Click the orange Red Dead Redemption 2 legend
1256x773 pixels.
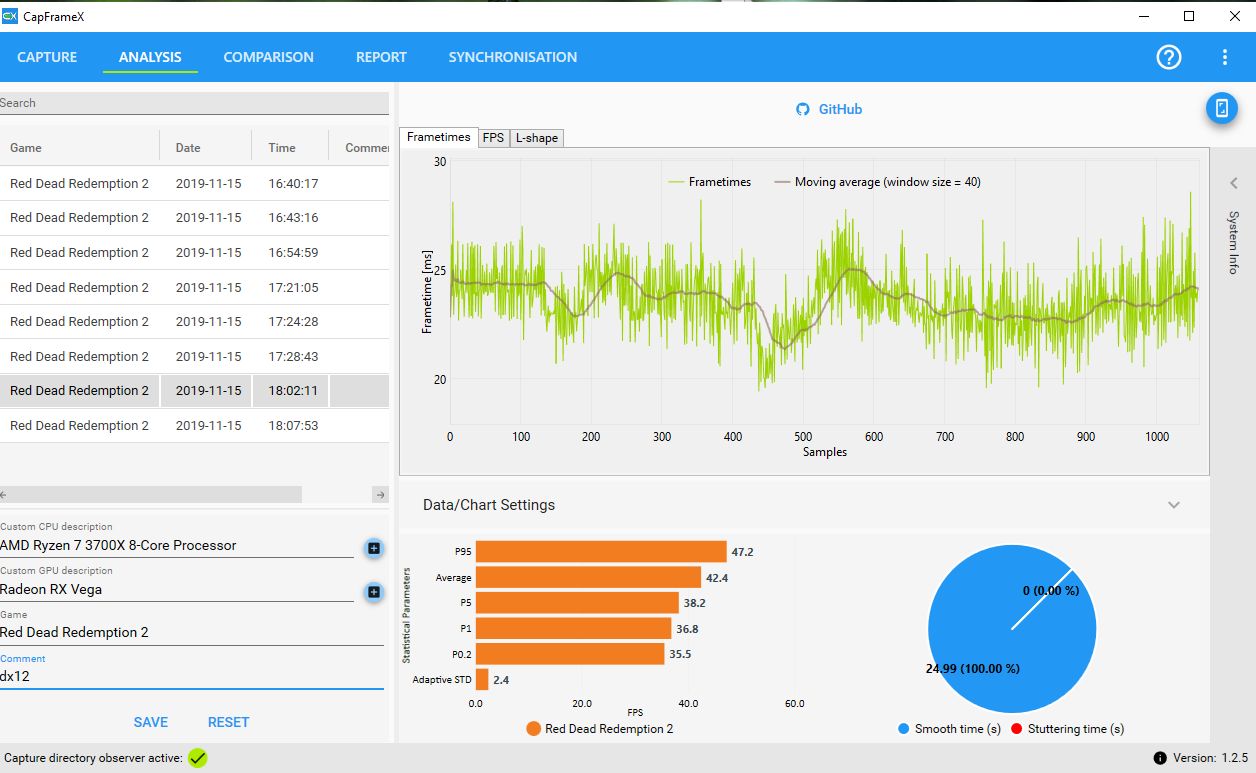tap(599, 729)
